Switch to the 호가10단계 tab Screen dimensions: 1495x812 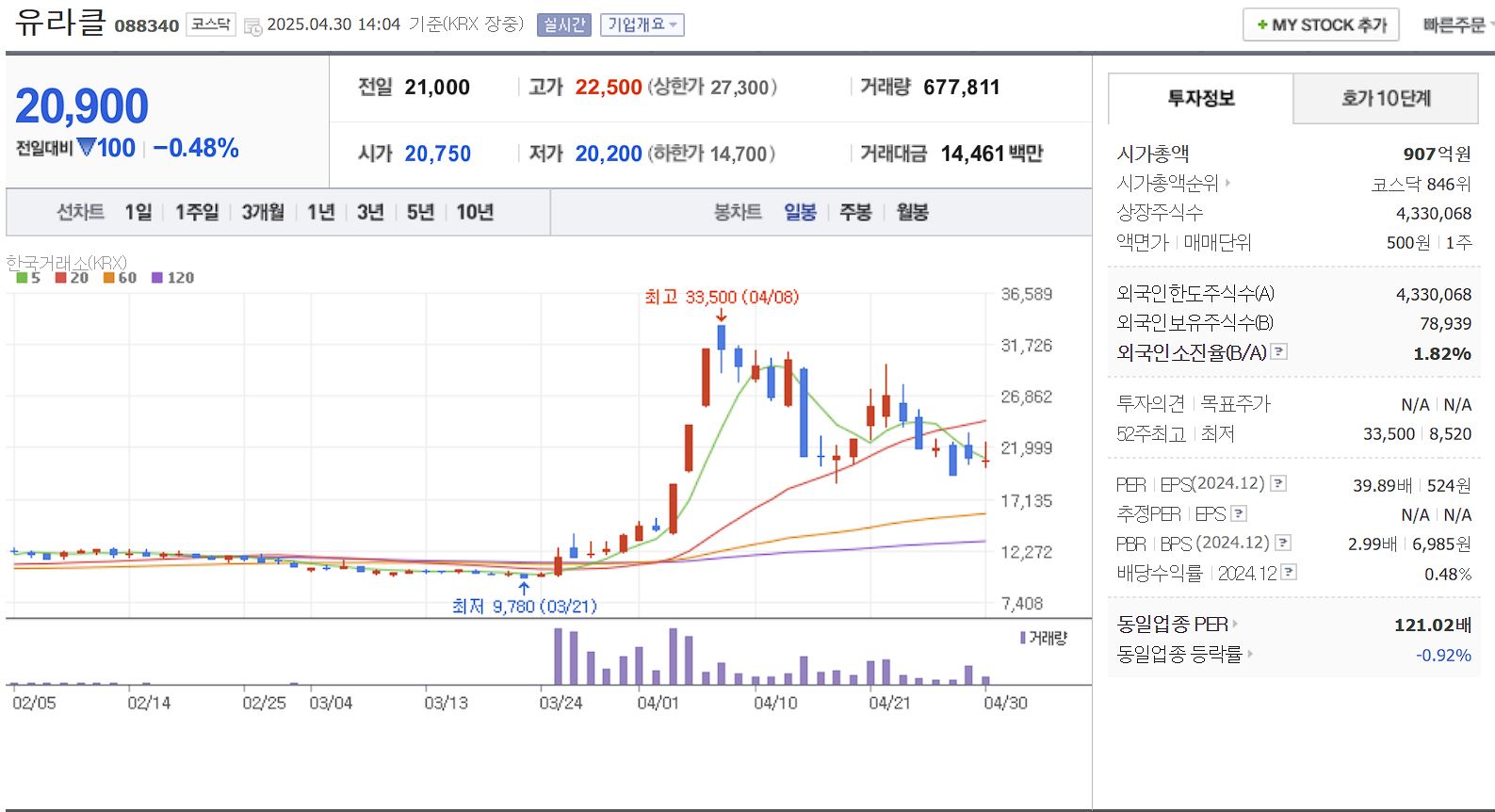(1386, 98)
